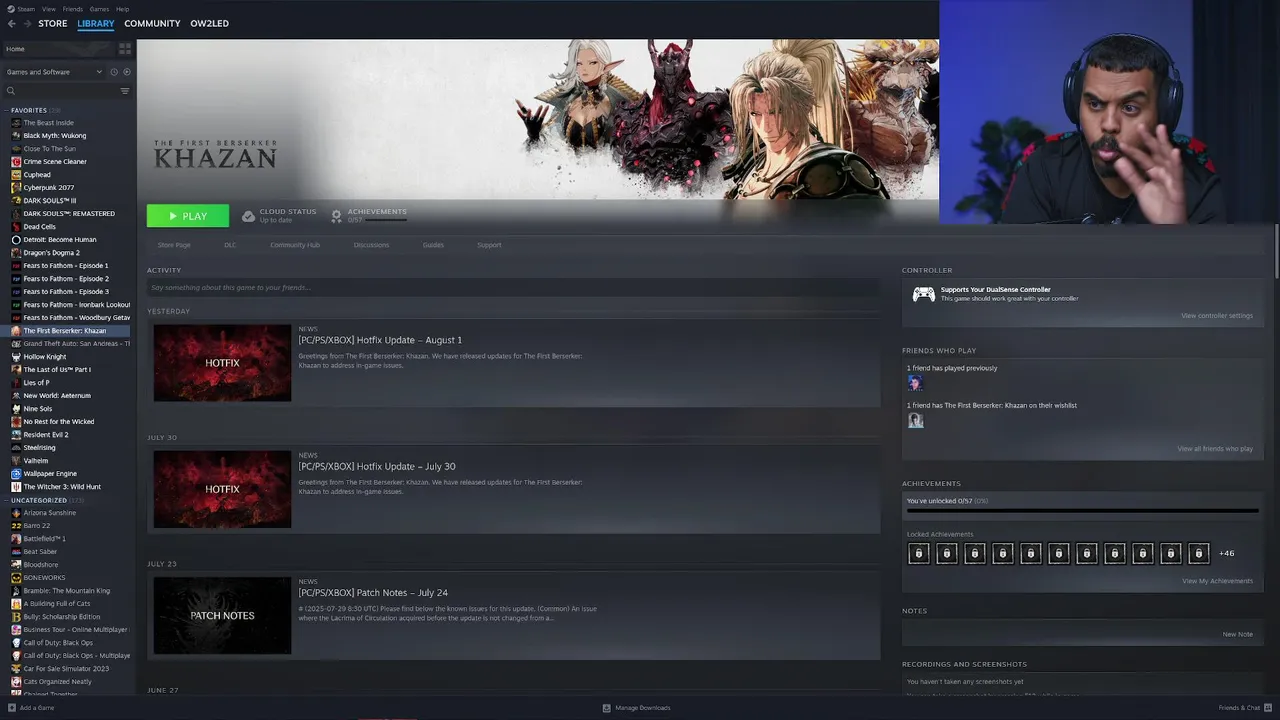Click the activity input field

[x=513, y=288]
